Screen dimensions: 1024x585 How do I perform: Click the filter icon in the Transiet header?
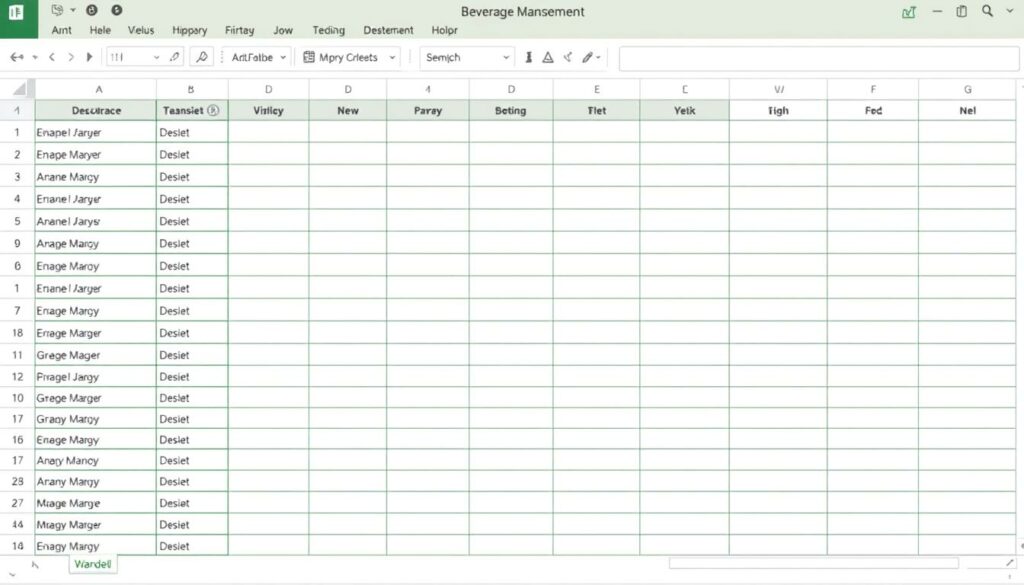213,110
